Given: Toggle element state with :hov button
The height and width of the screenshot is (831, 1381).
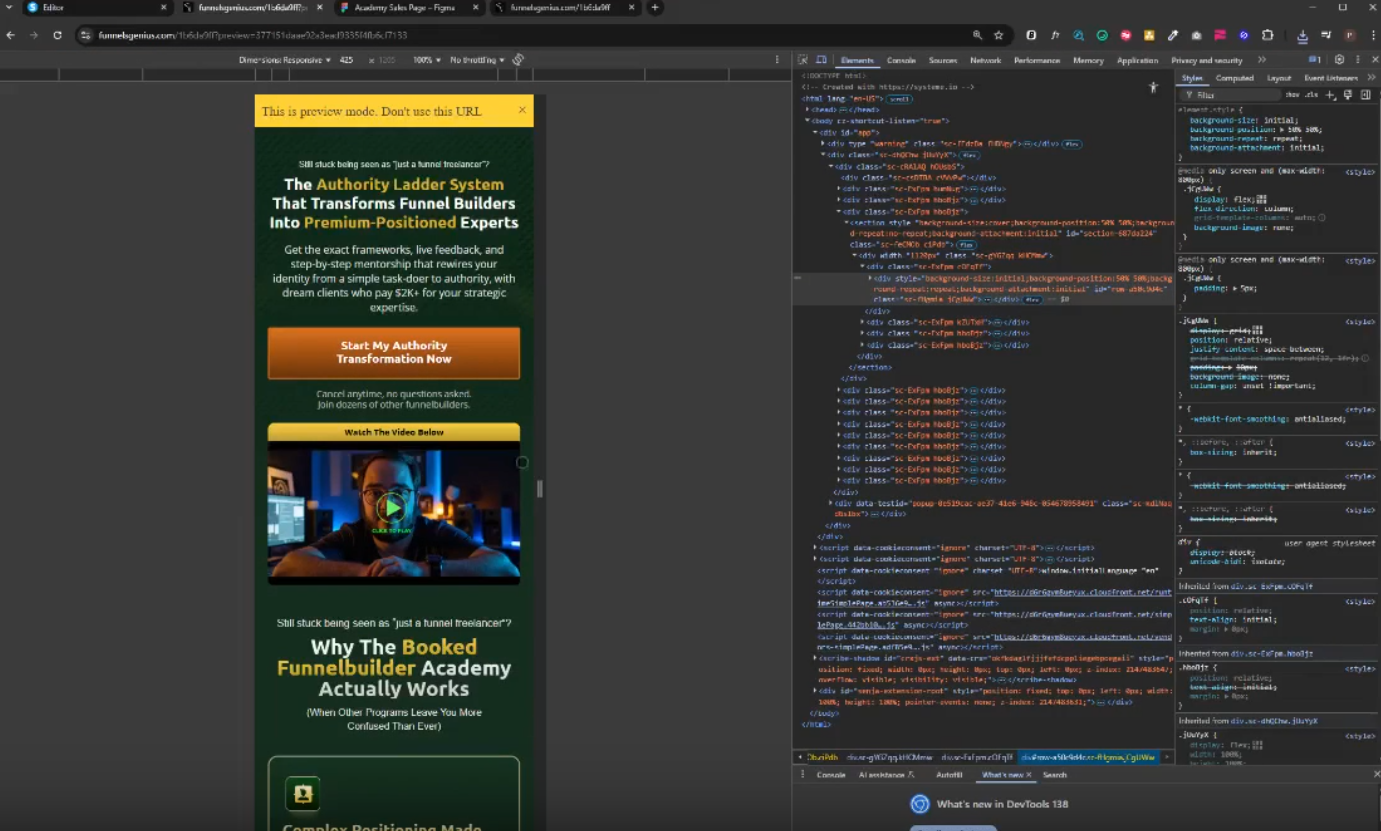Looking at the screenshot, I should pos(1293,95).
